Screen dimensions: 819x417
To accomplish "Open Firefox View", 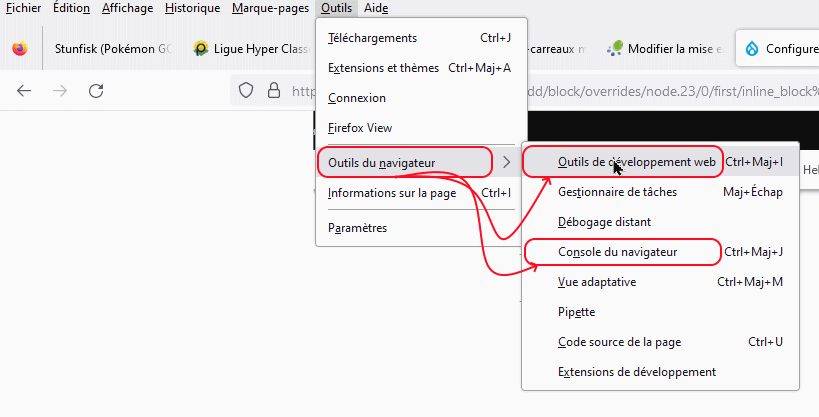I will click(x=422, y=128).
